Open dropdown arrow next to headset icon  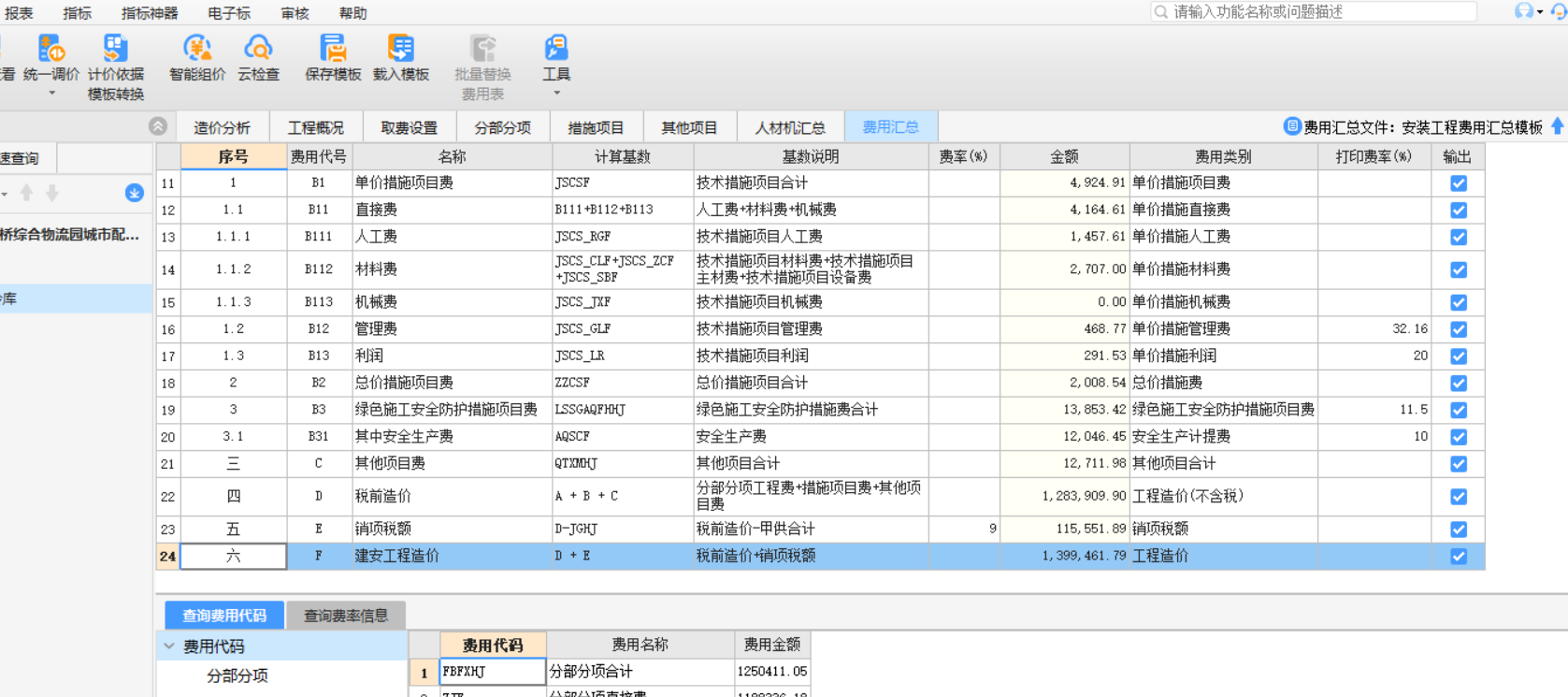click(x=1540, y=12)
